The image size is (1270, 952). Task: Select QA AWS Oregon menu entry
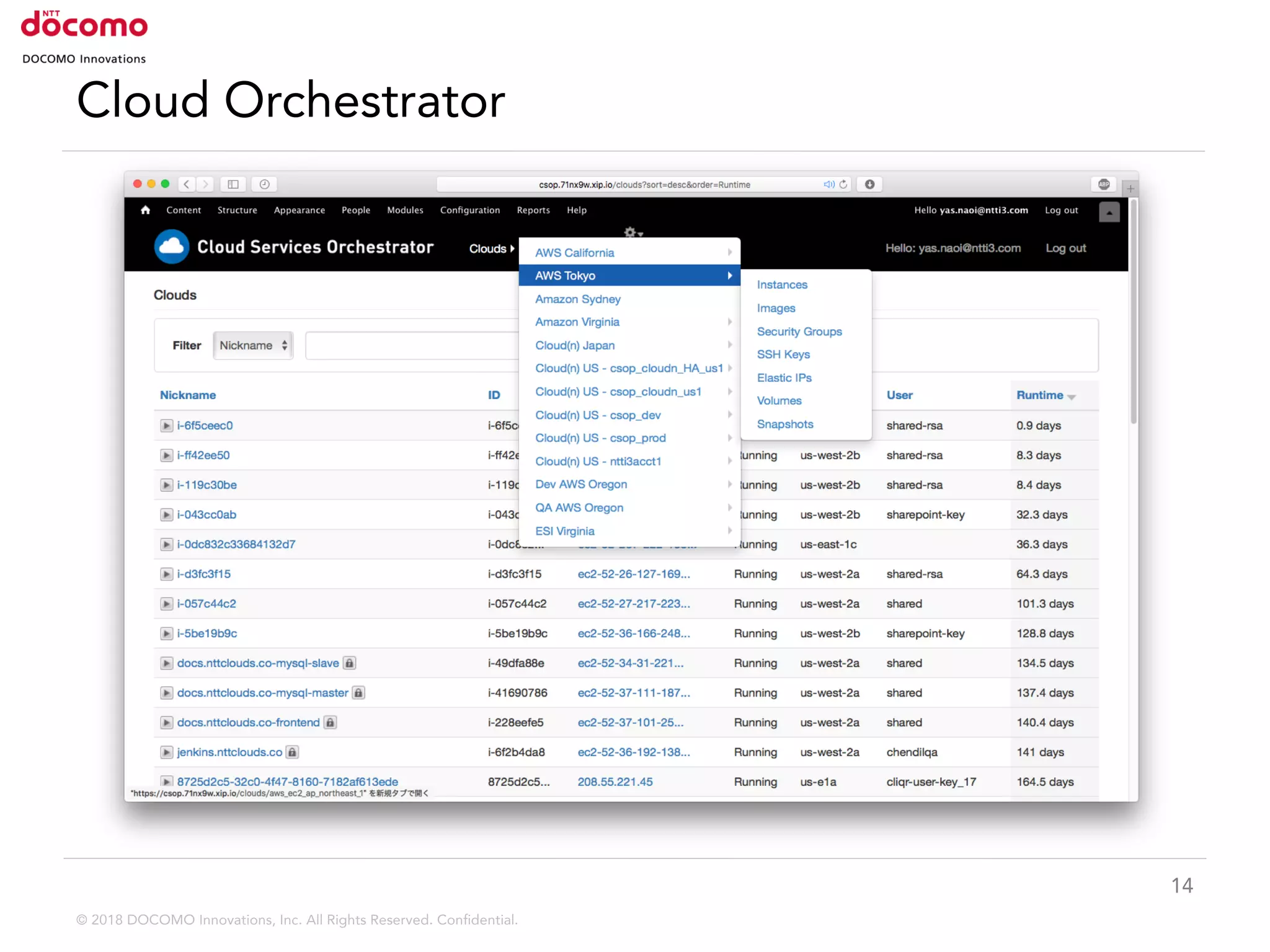coord(629,508)
